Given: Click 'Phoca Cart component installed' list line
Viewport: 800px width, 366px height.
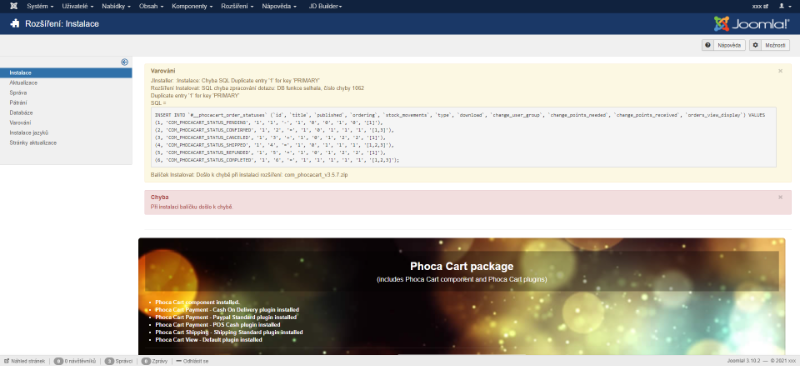Looking at the screenshot, I should pos(197,302).
